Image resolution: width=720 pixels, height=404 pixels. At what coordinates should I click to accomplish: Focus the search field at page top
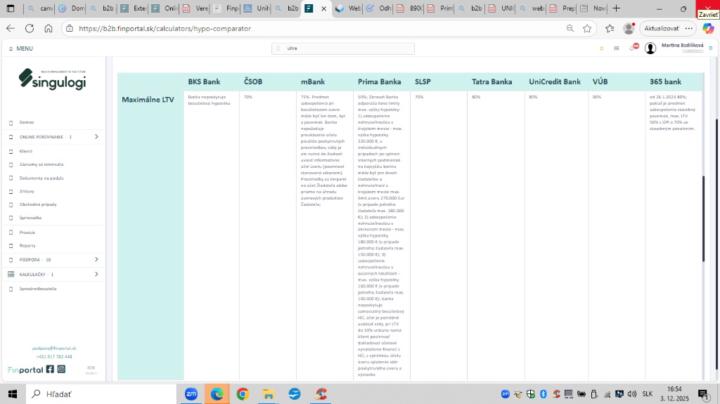click(x=343, y=48)
